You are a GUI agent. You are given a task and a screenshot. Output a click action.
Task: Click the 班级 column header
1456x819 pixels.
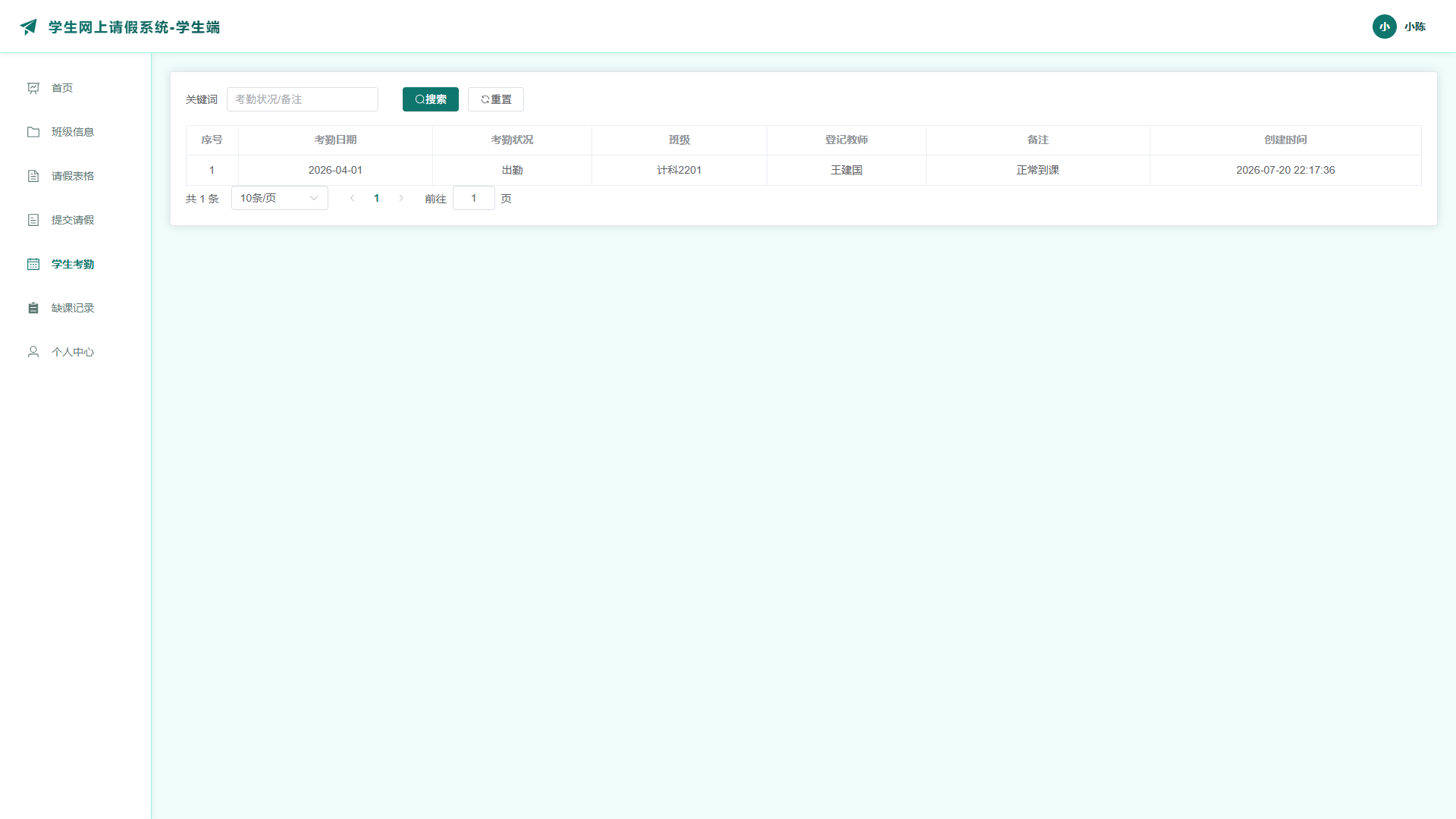[x=679, y=140]
